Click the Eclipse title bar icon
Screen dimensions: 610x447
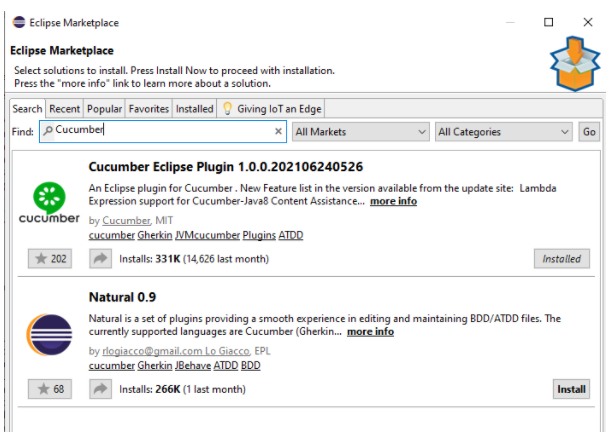click(x=19, y=22)
